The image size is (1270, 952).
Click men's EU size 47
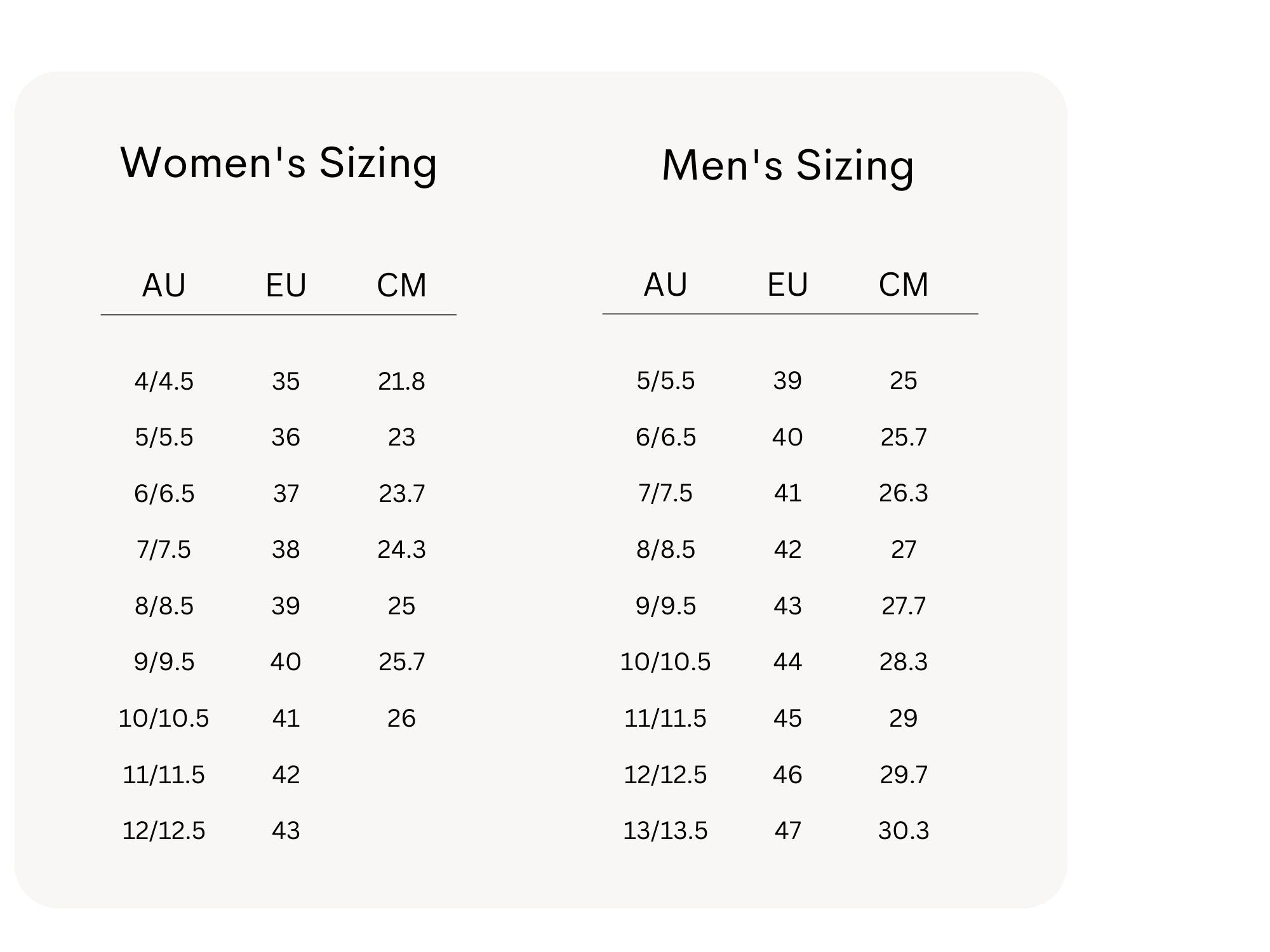[x=787, y=831]
